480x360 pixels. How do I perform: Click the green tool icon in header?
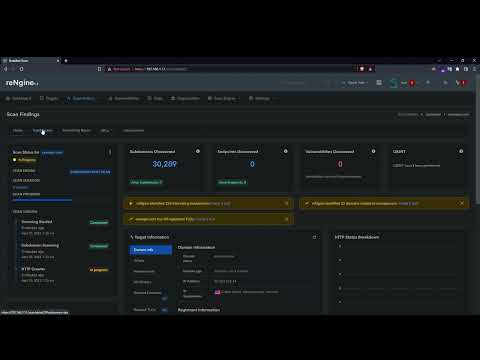(x=393, y=83)
